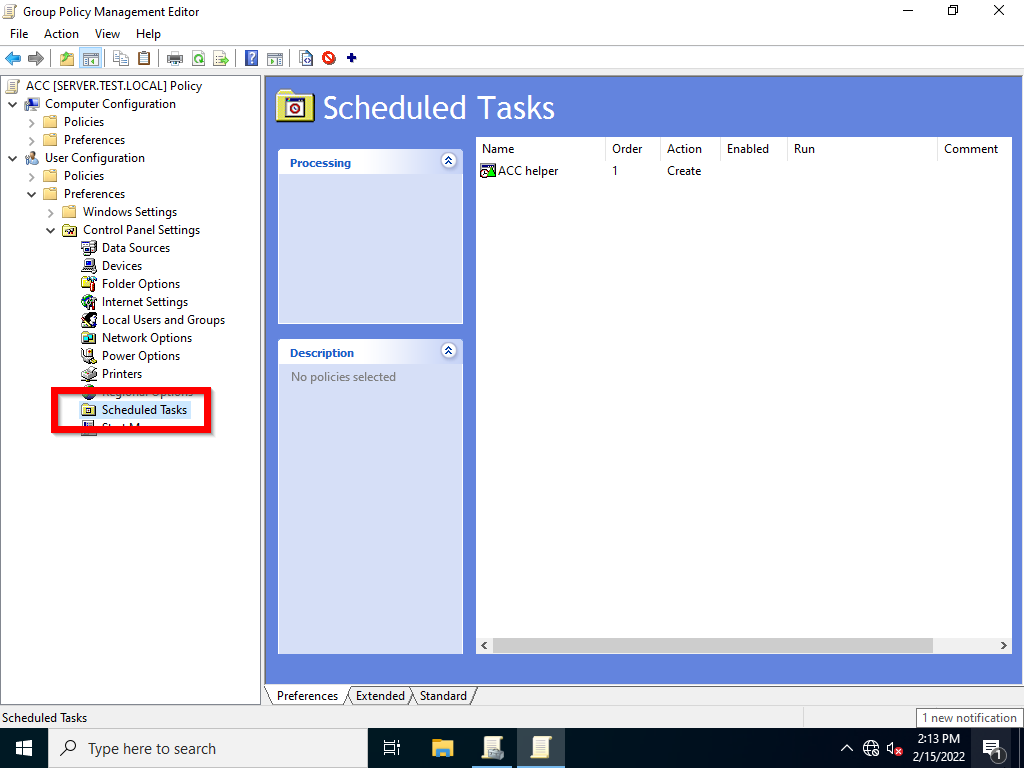Collapse the Control Panel Settings node
The width and height of the screenshot is (1024, 768).
(50, 230)
